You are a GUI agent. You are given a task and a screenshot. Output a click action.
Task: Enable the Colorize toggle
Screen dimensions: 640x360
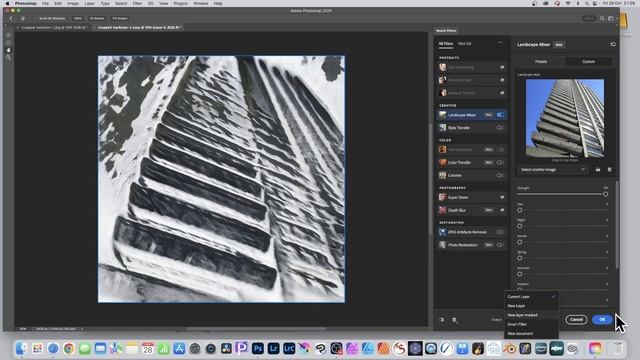pos(500,175)
